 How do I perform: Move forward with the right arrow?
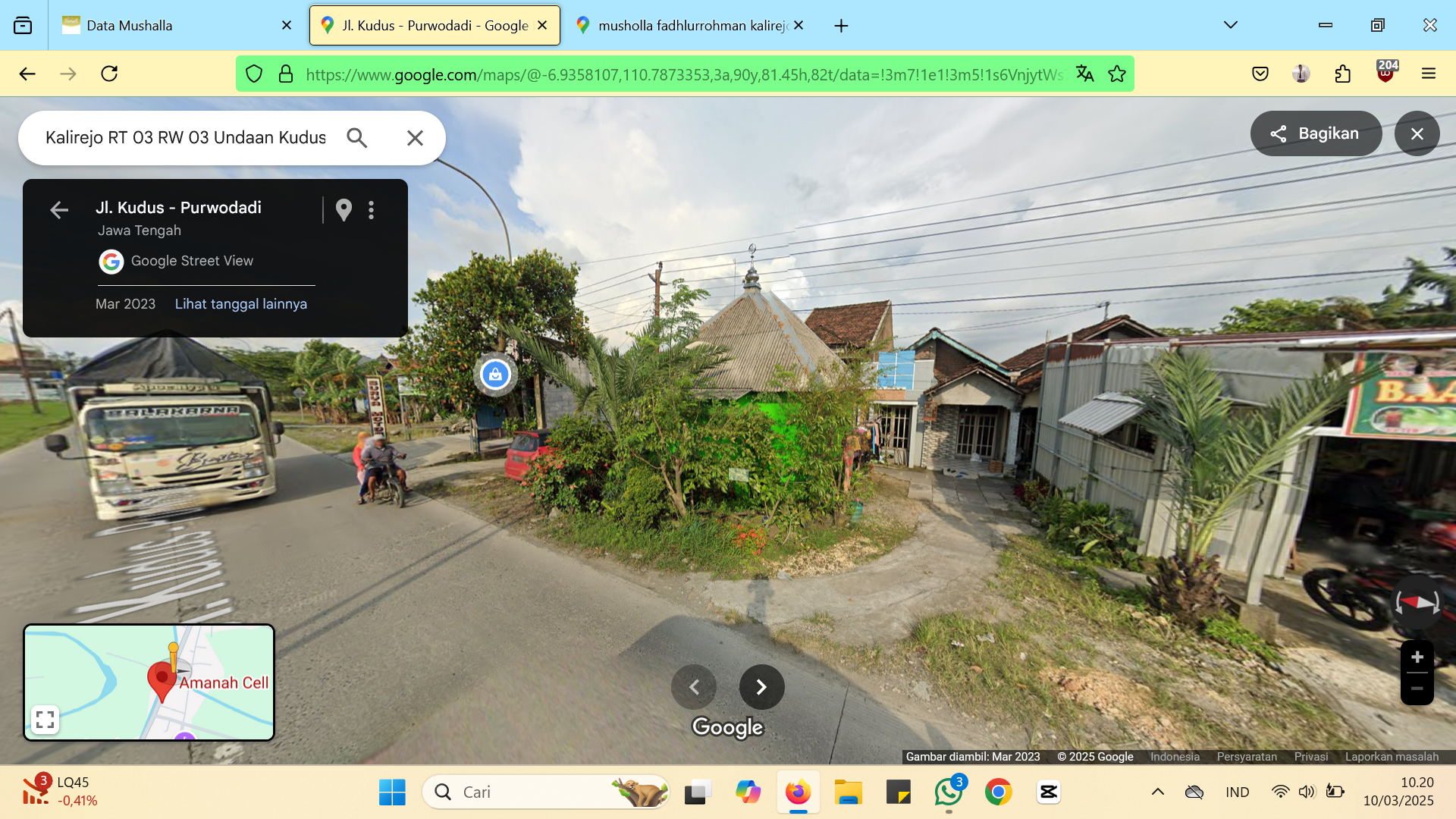pos(761,687)
